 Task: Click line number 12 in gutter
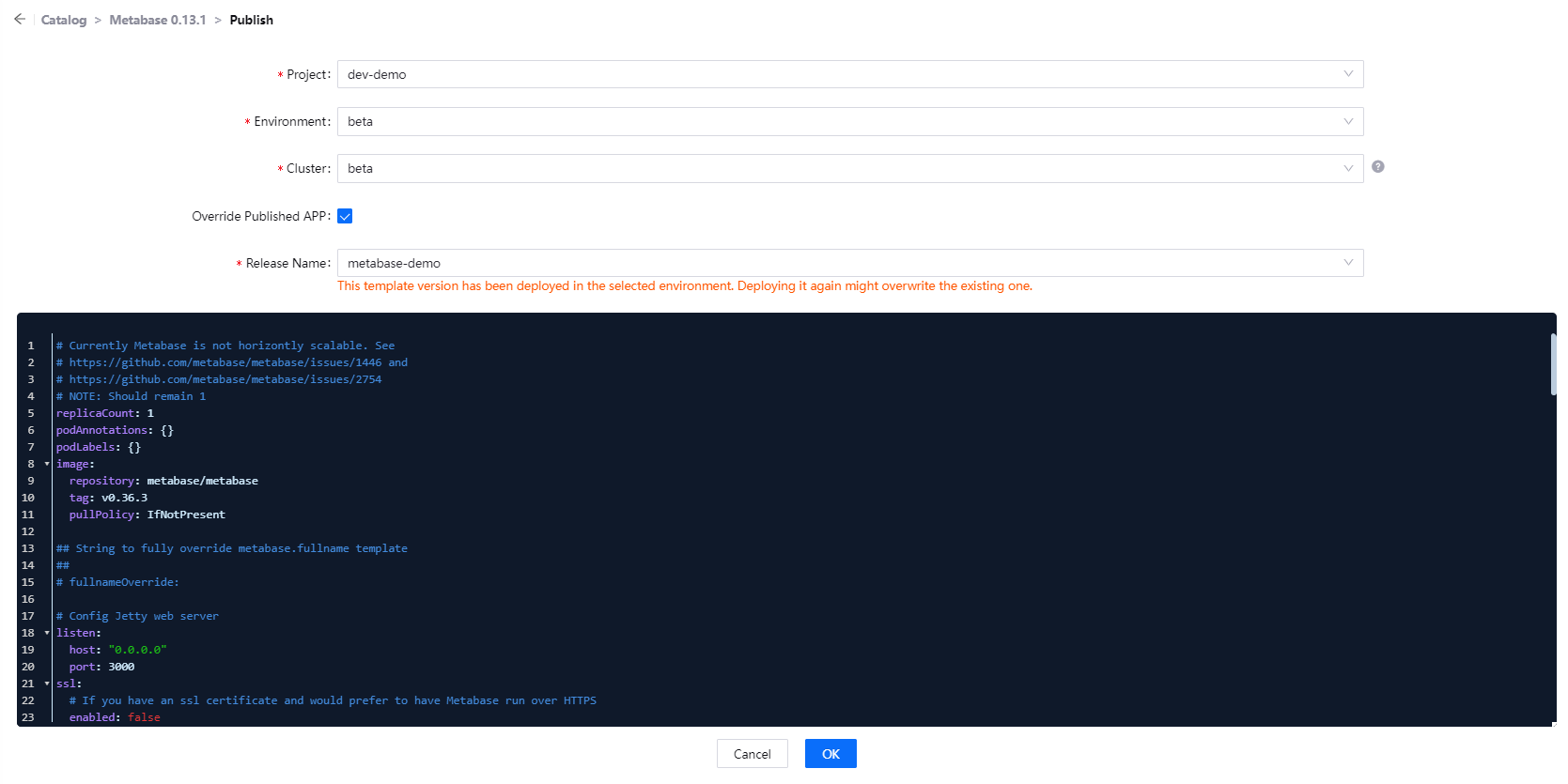pos(28,531)
